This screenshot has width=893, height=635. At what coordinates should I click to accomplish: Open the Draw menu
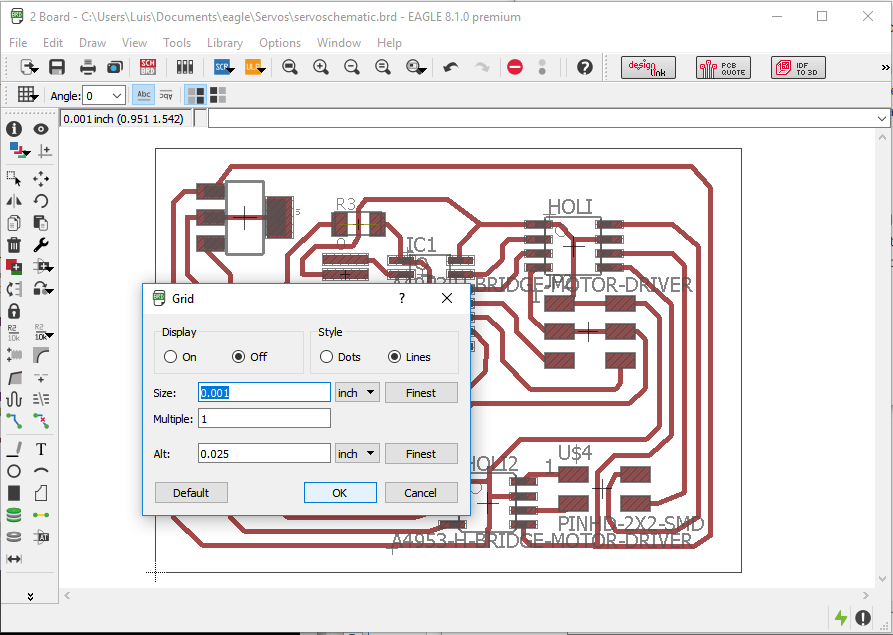point(92,43)
